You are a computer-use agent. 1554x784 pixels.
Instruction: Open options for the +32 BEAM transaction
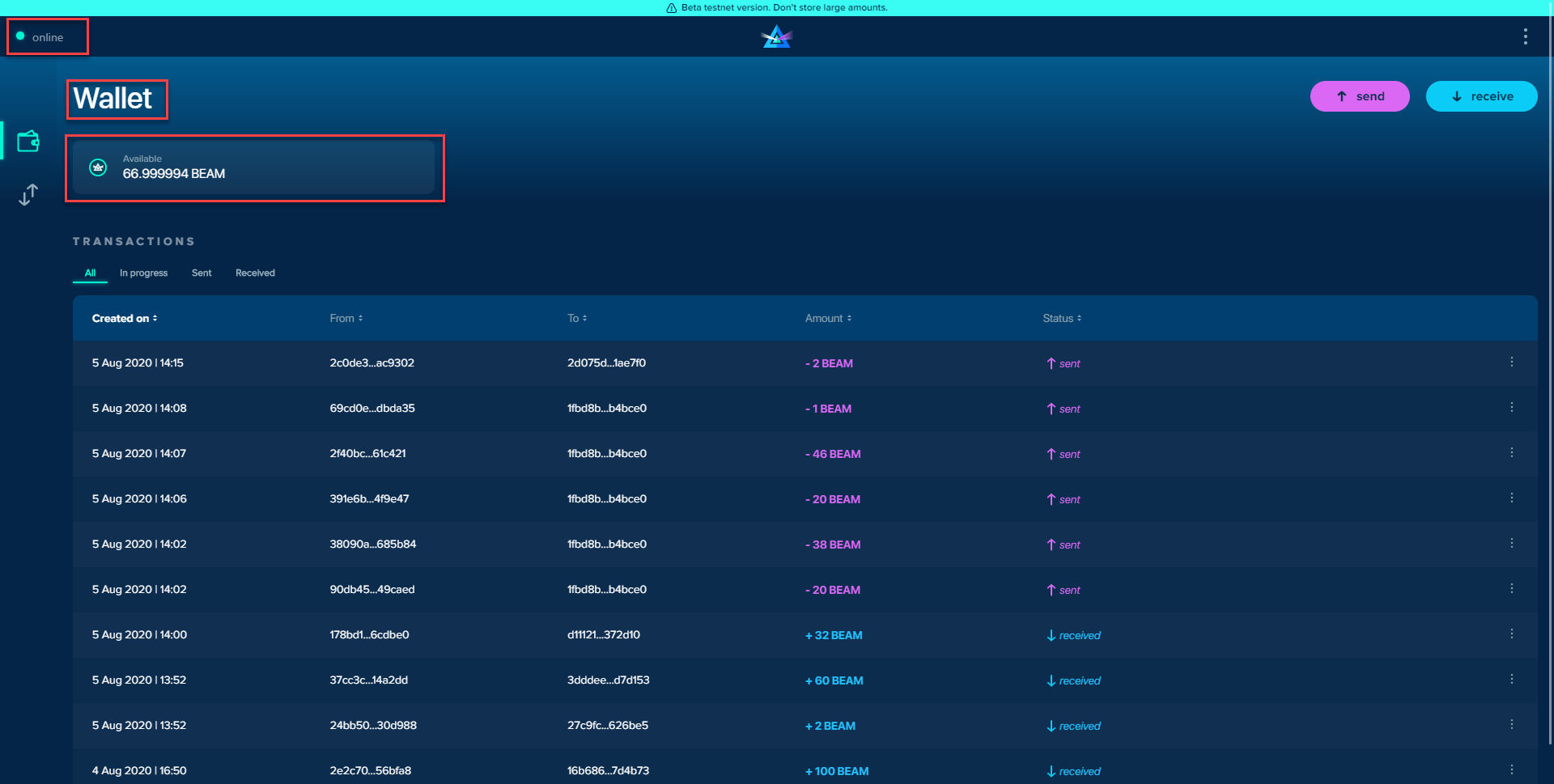click(1511, 634)
